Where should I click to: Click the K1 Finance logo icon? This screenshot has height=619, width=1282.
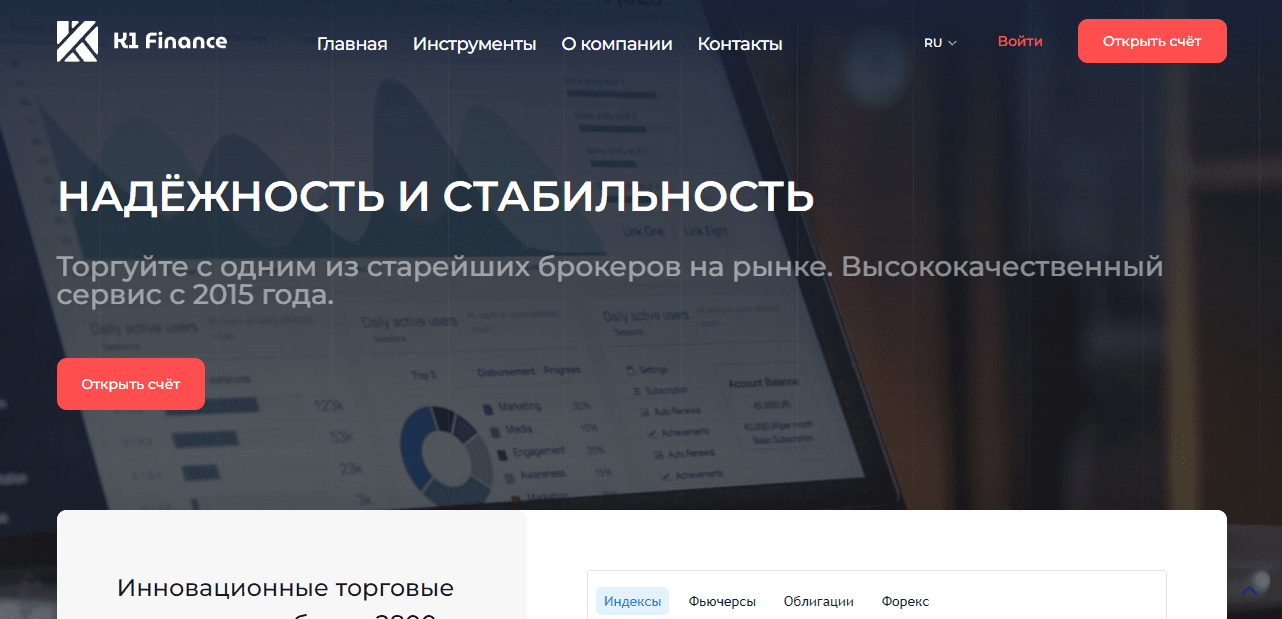[75, 41]
